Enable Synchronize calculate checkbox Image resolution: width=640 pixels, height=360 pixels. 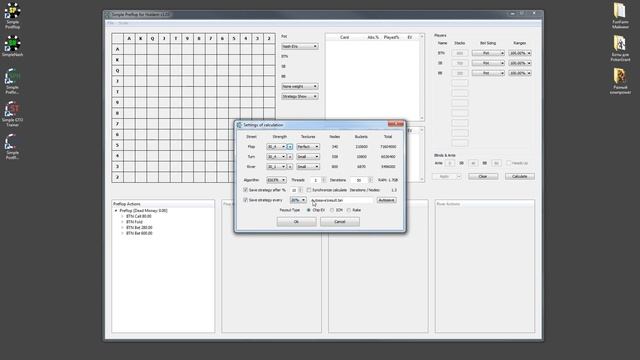coord(309,190)
